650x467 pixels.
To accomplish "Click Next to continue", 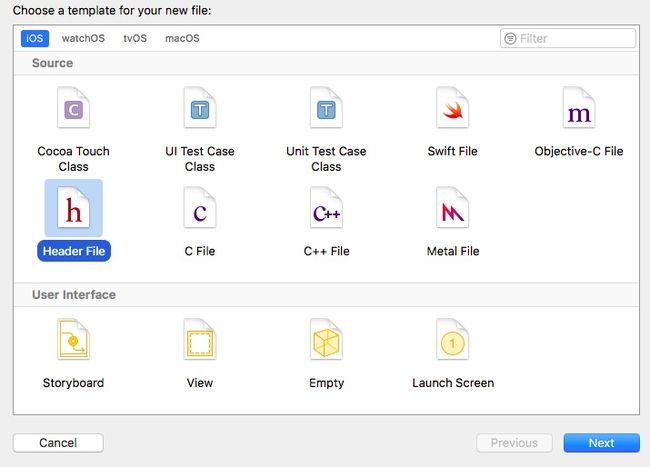I will click(601, 443).
